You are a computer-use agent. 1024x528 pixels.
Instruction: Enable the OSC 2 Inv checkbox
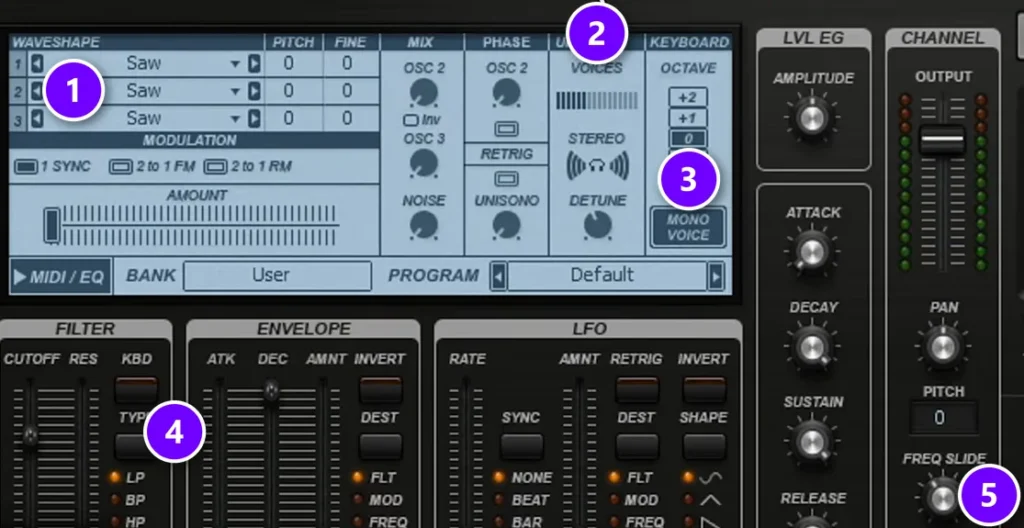[x=411, y=120]
